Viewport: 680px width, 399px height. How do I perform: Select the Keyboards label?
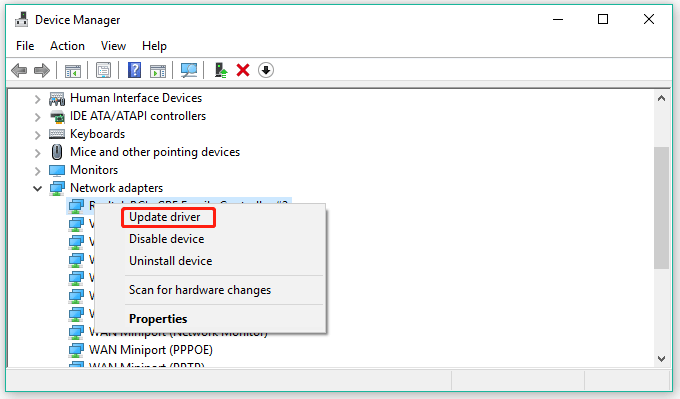[98, 134]
